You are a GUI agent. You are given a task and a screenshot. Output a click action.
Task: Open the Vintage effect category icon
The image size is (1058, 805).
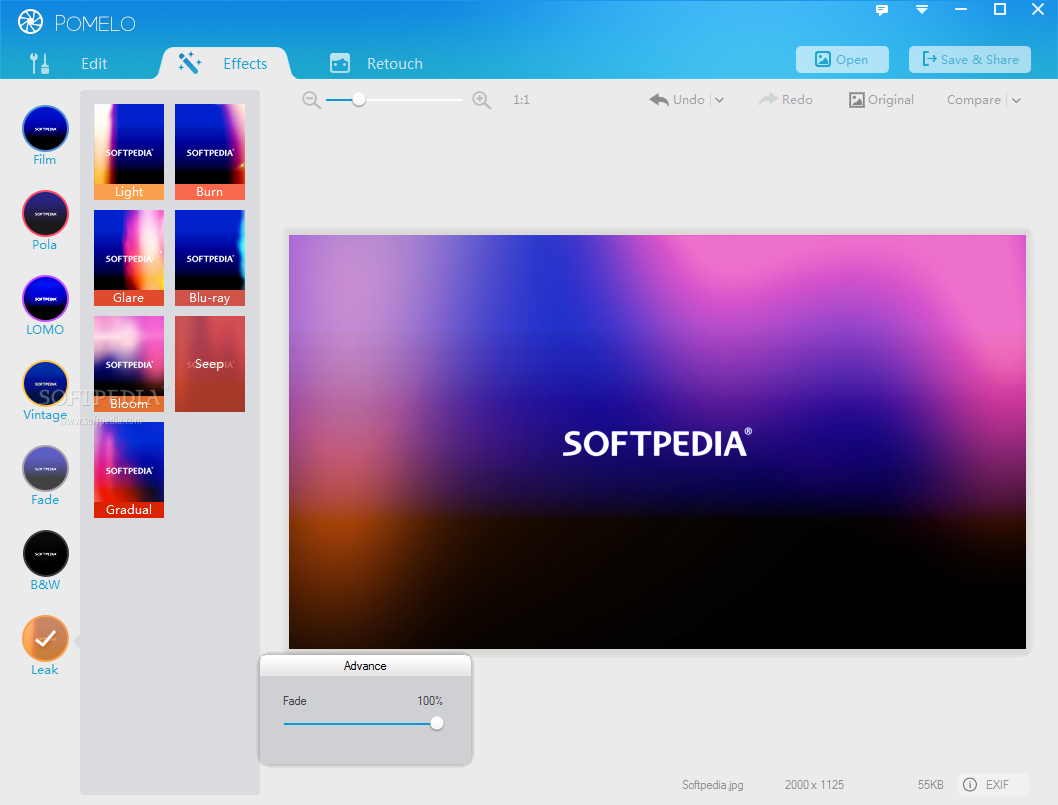tap(45, 383)
